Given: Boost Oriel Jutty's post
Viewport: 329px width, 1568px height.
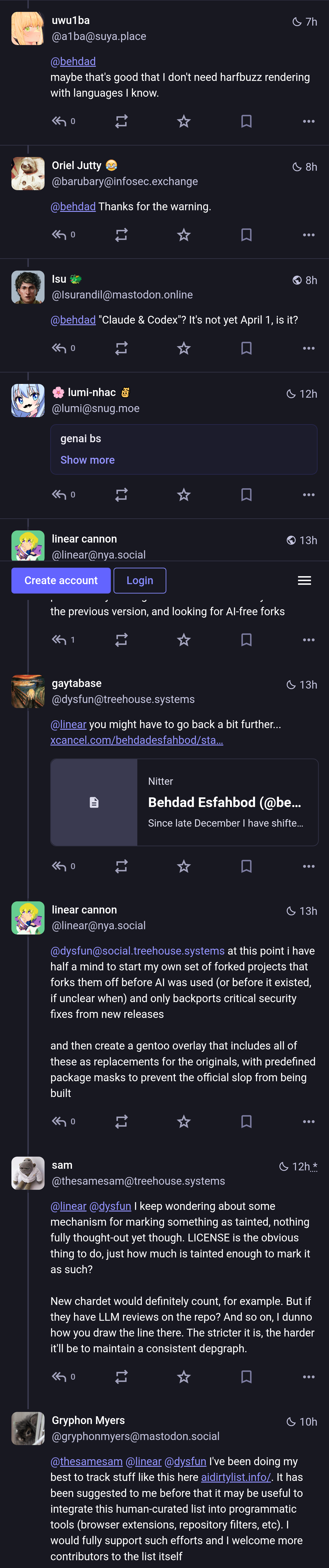Looking at the screenshot, I should click(122, 235).
